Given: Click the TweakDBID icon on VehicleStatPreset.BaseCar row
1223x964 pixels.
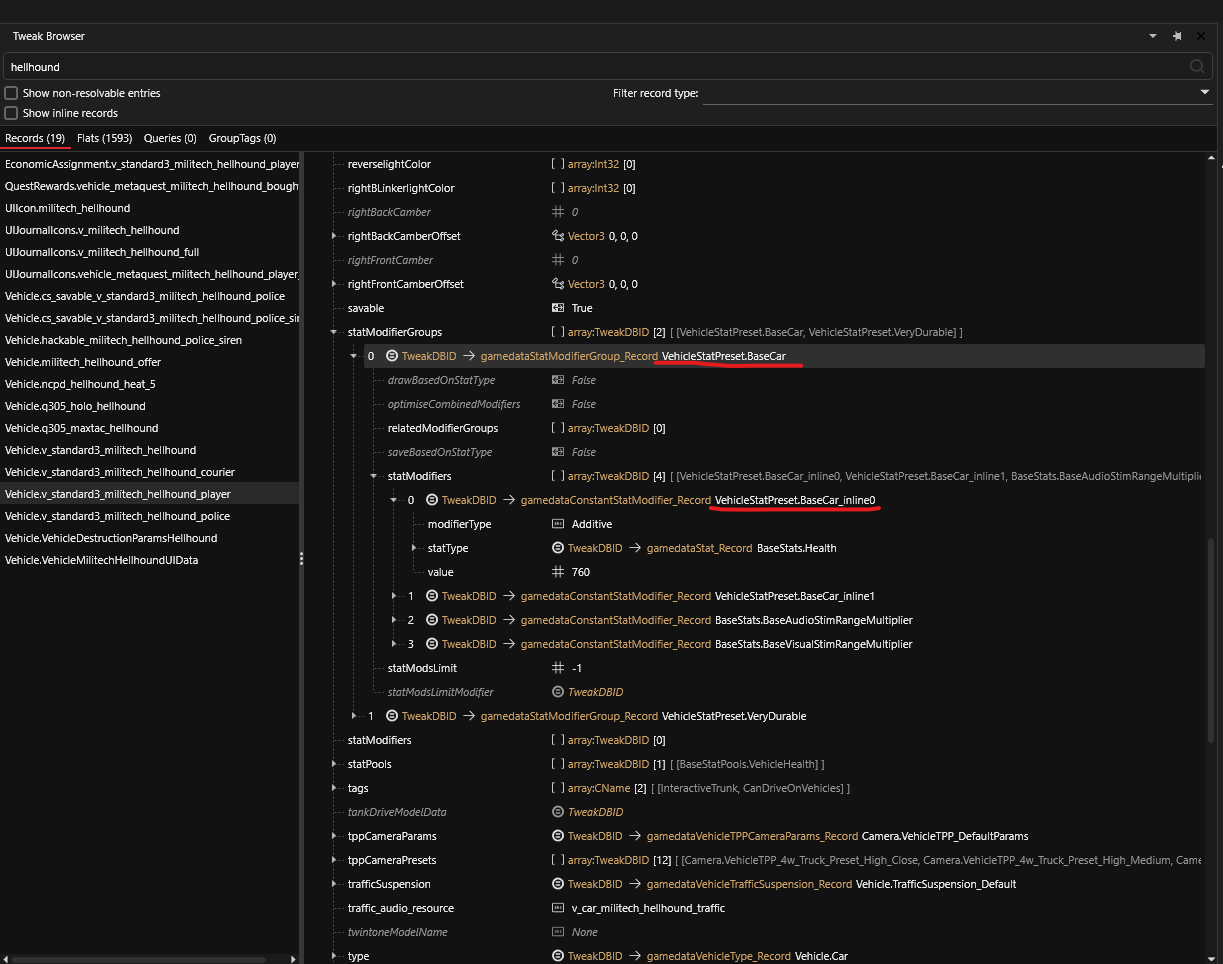Looking at the screenshot, I should click(392, 356).
